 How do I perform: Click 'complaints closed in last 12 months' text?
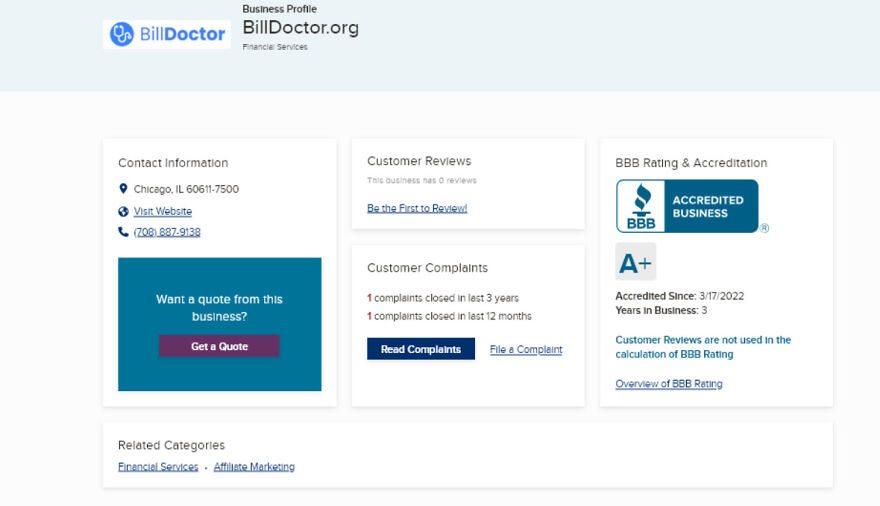click(449, 316)
